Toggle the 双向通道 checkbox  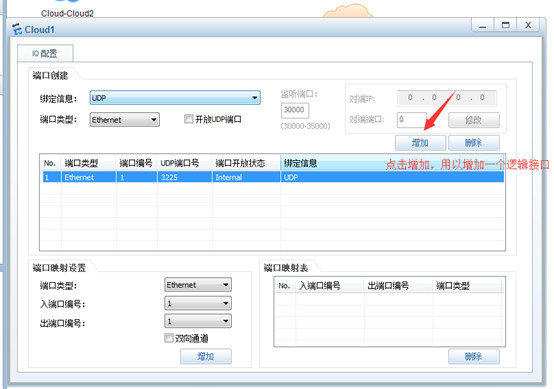coord(169,338)
